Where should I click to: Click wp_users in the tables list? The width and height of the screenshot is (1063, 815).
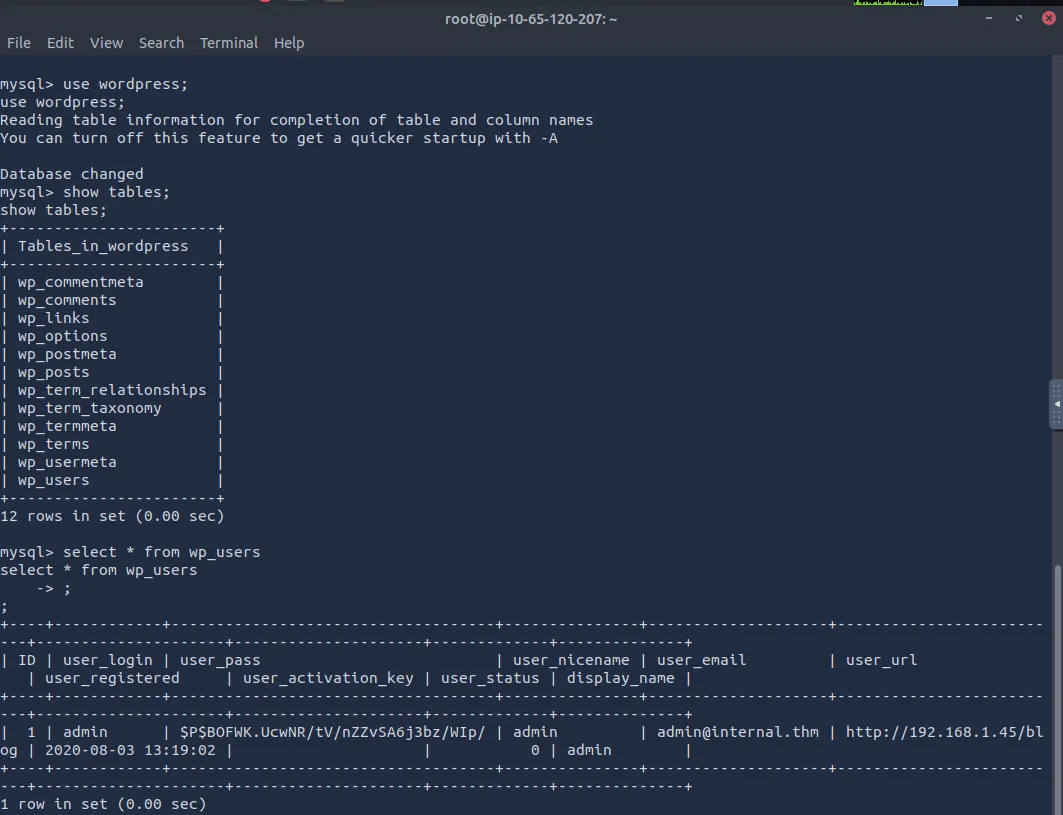pyautogui.click(x=53, y=480)
